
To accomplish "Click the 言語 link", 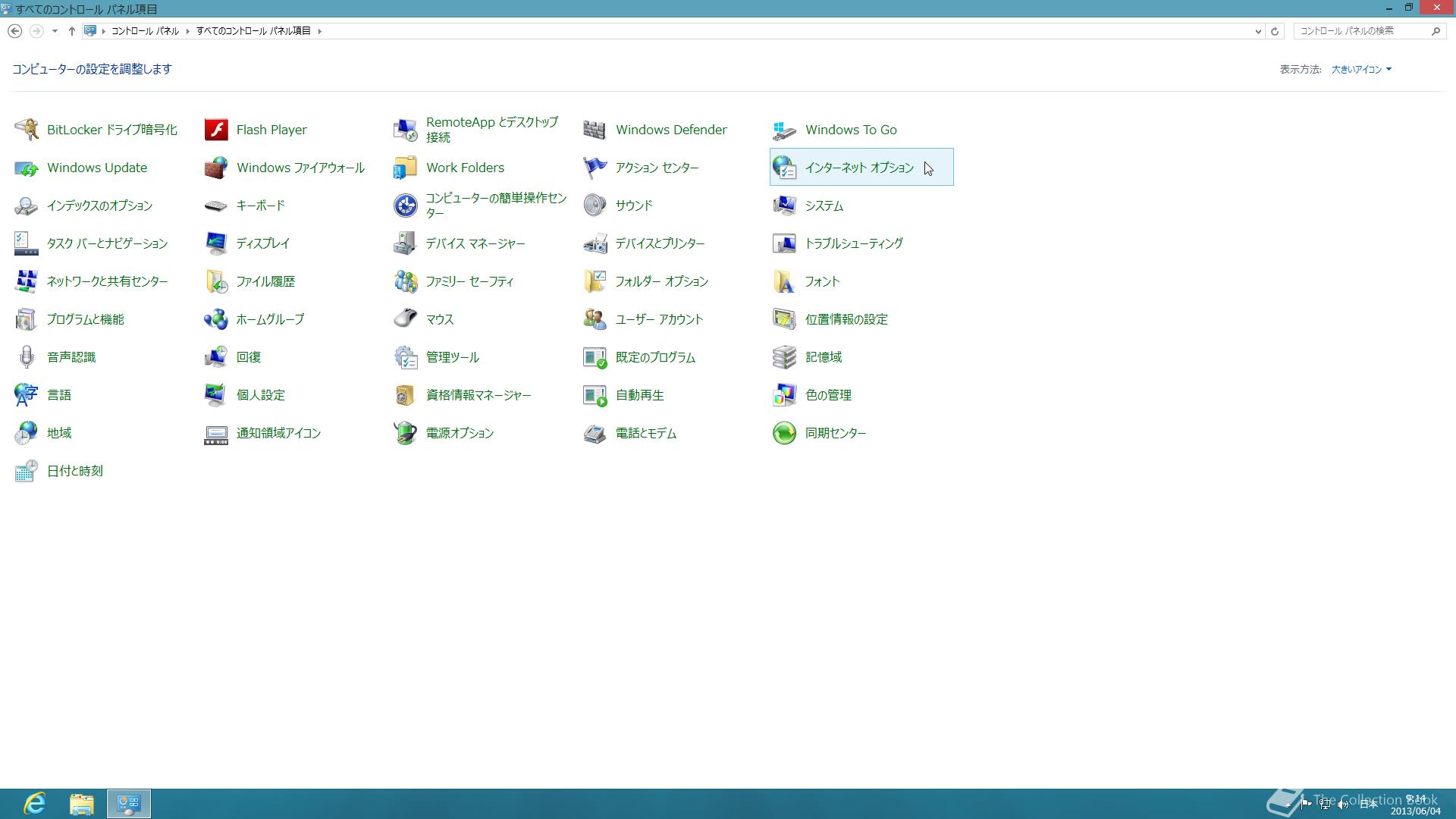I will (59, 395).
